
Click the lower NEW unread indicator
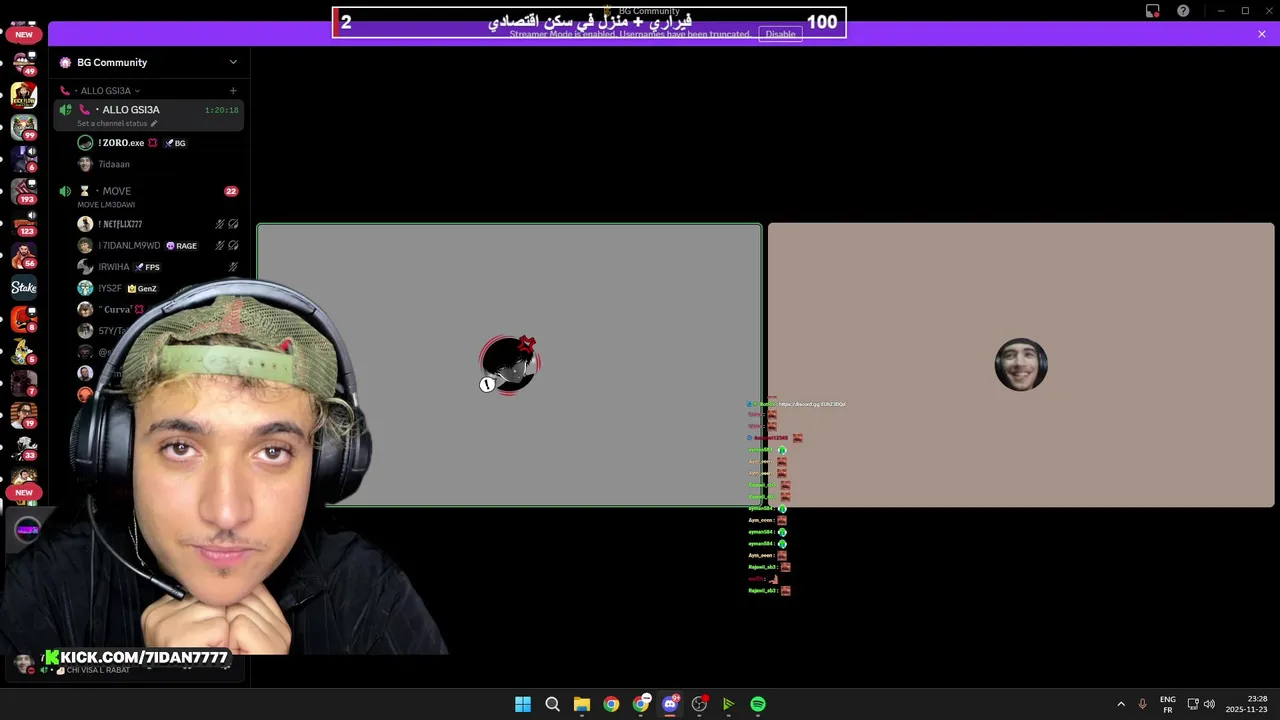click(x=24, y=492)
